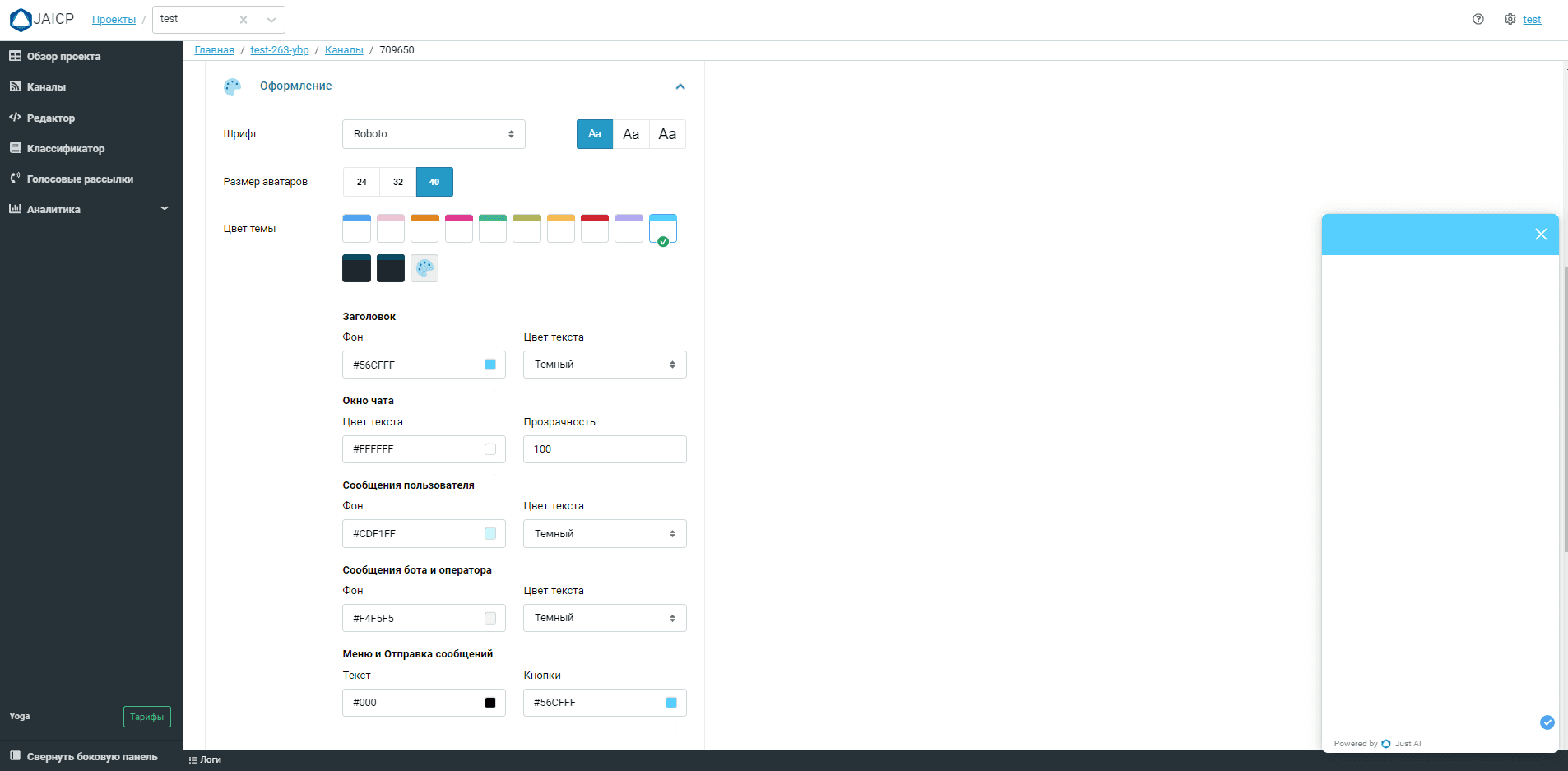
Task: Open Каналы in the sidebar
Action: pyautogui.click(x=46, y=86)
